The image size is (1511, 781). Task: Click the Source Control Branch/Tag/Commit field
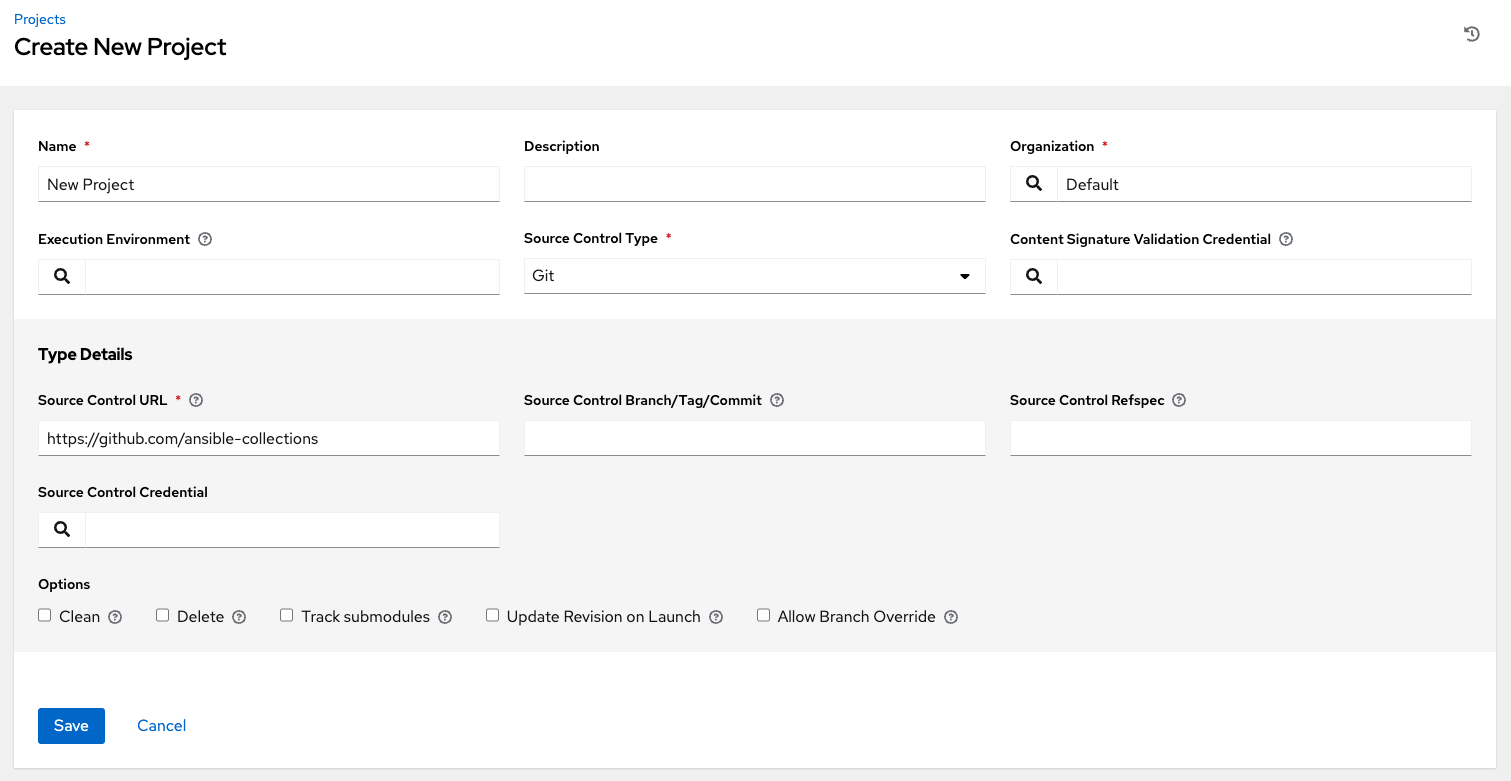pos(754,438)
